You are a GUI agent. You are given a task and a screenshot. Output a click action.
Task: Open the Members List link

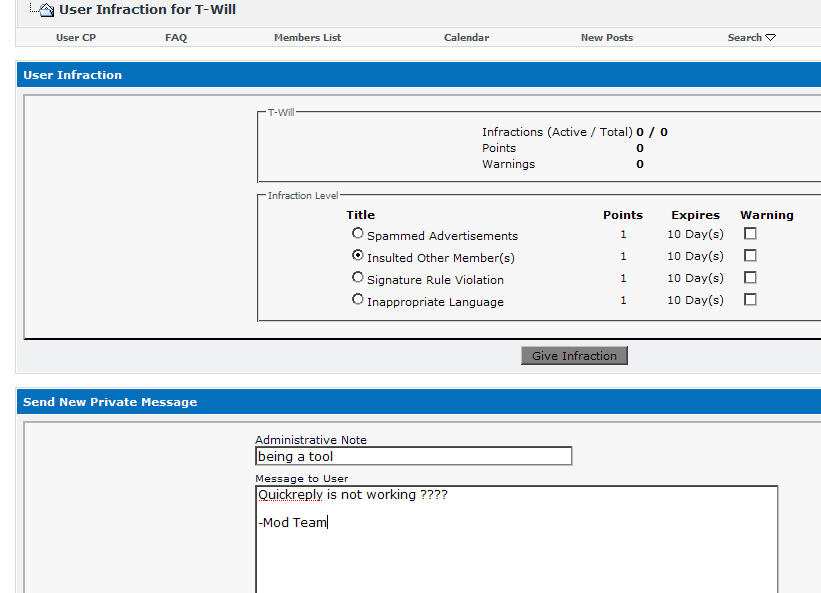coord(307,38)
